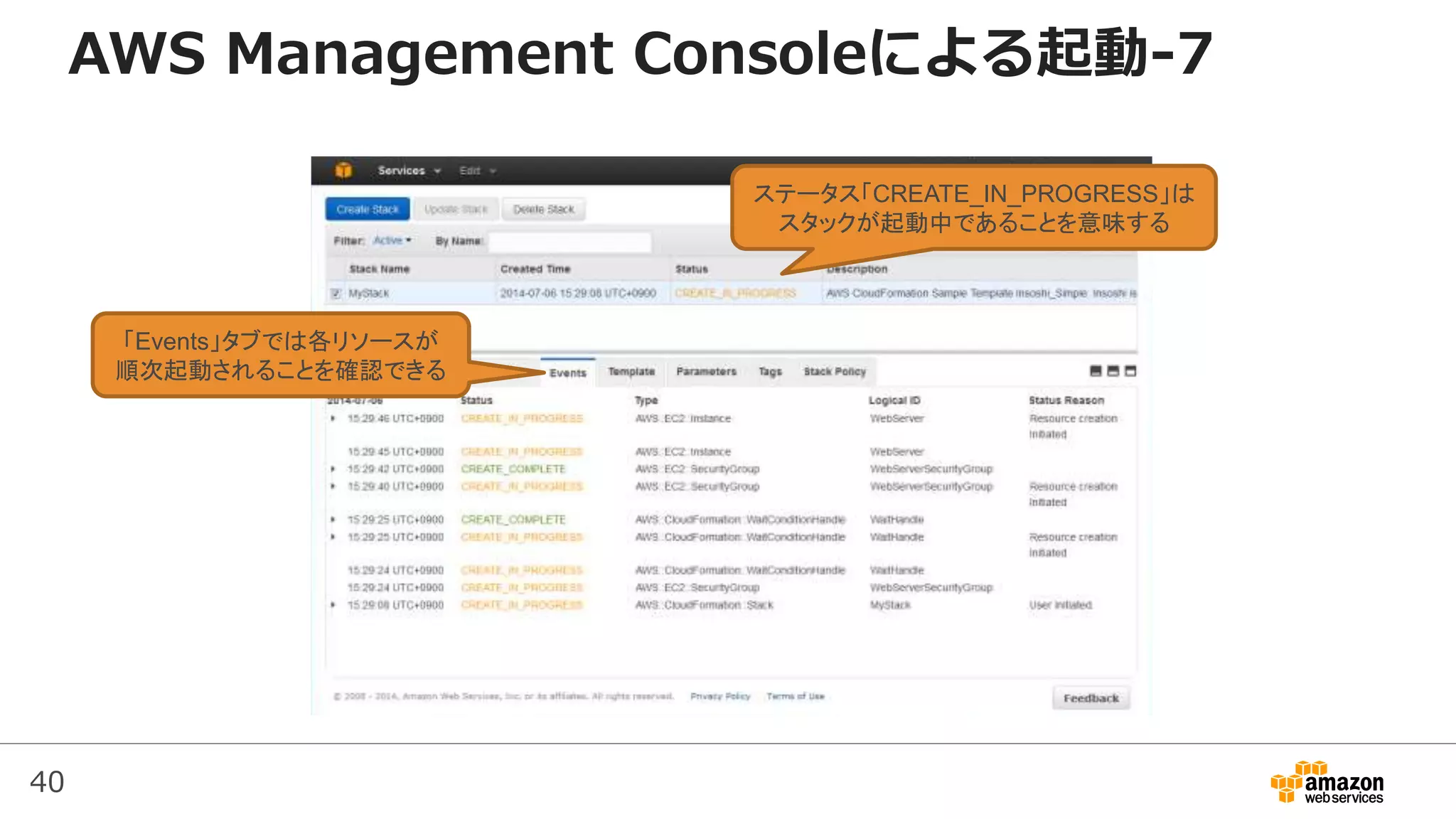Open the Parameters tab
The height and width of the screenshot is (819, 1456).
[x=706, y=372]
